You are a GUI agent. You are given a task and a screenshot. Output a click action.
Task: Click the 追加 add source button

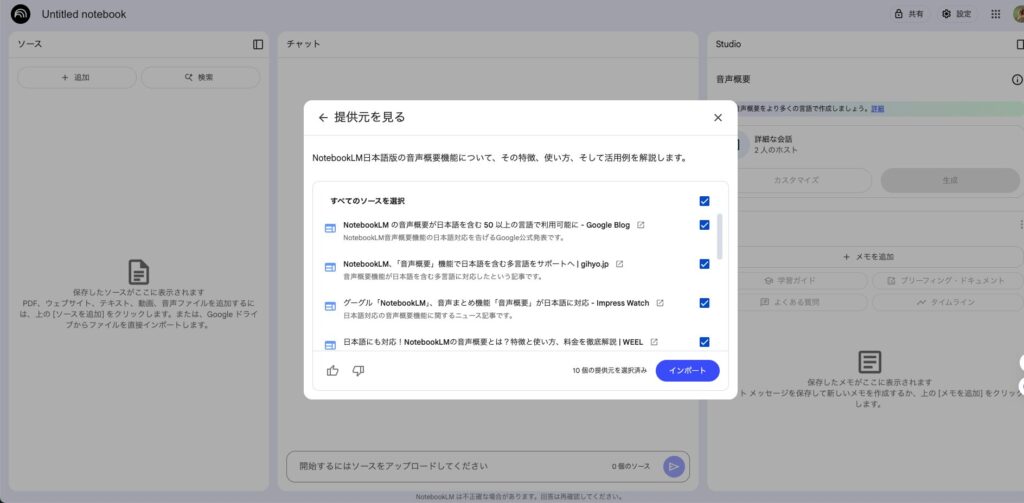[x=76, y=77]
